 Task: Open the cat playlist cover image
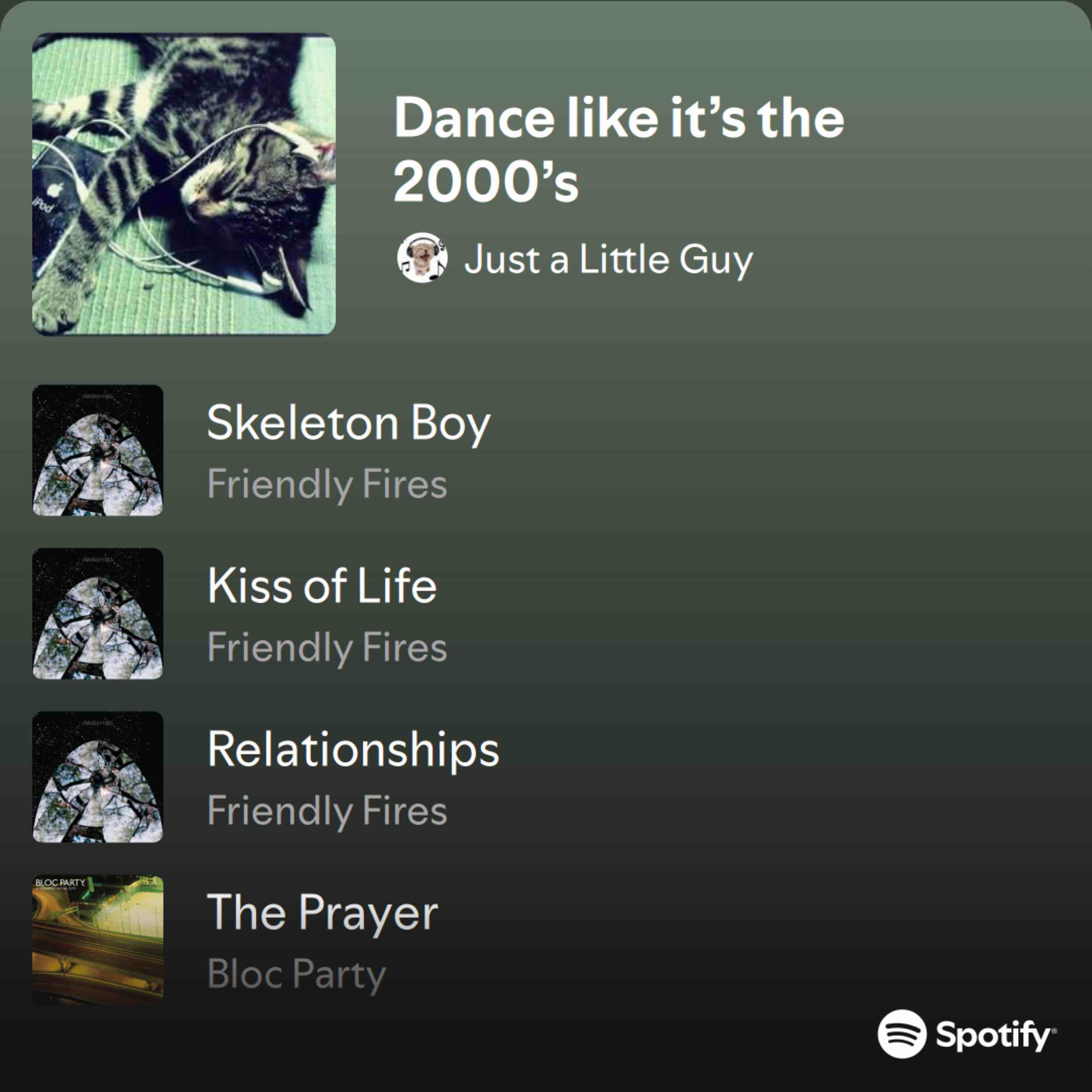coord(184,184)
